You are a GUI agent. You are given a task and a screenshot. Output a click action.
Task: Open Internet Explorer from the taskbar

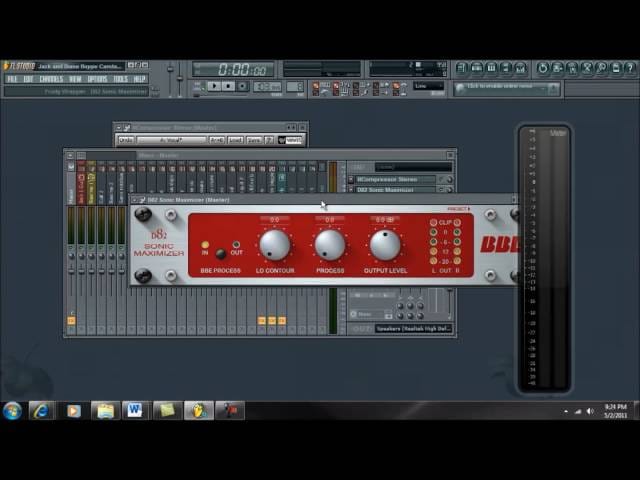pos(41,411)
